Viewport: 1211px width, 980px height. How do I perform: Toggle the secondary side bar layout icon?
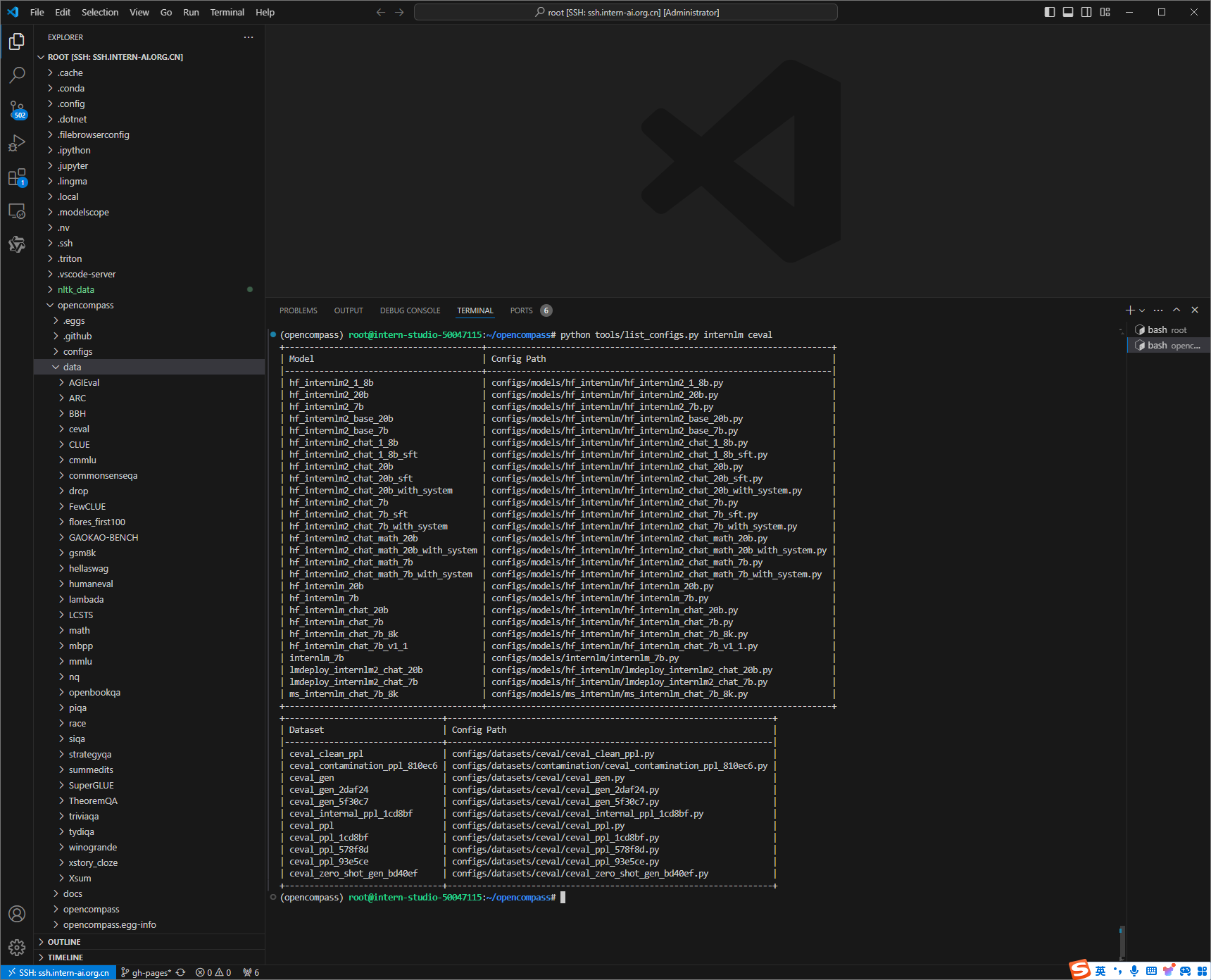[x=1086, y=12]
